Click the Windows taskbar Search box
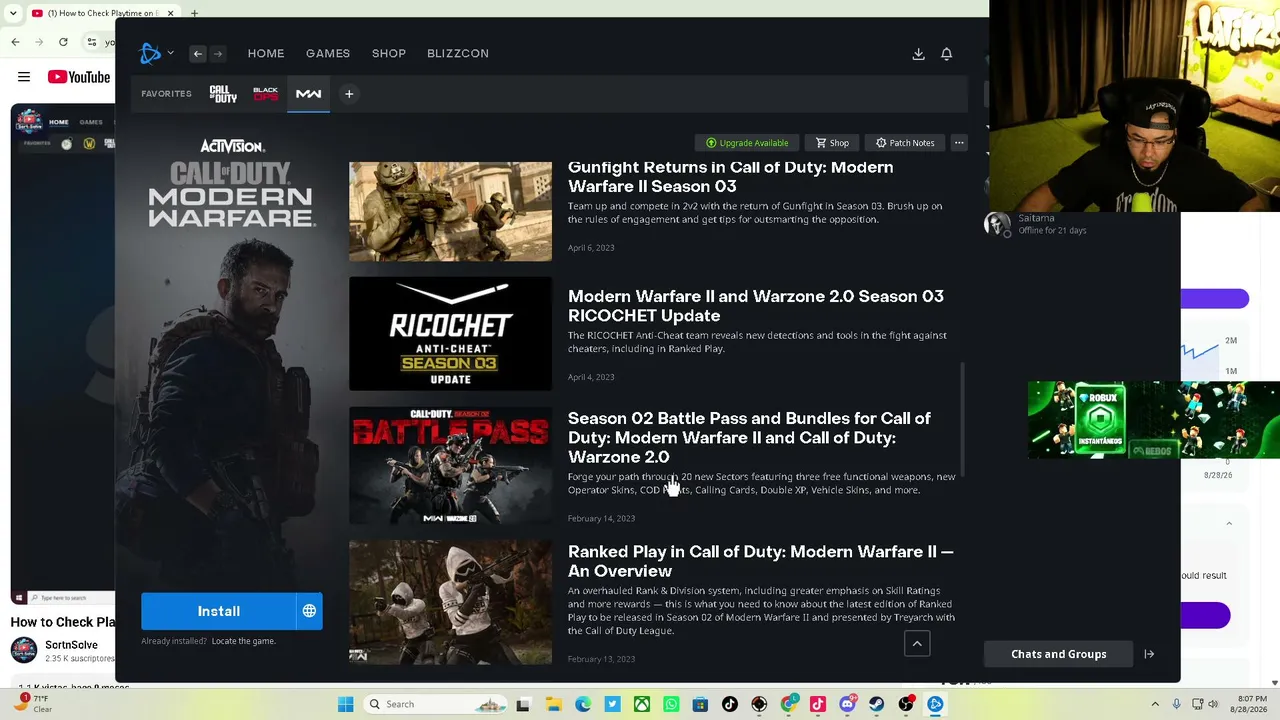1280x720 pixels. pos(435,704)
